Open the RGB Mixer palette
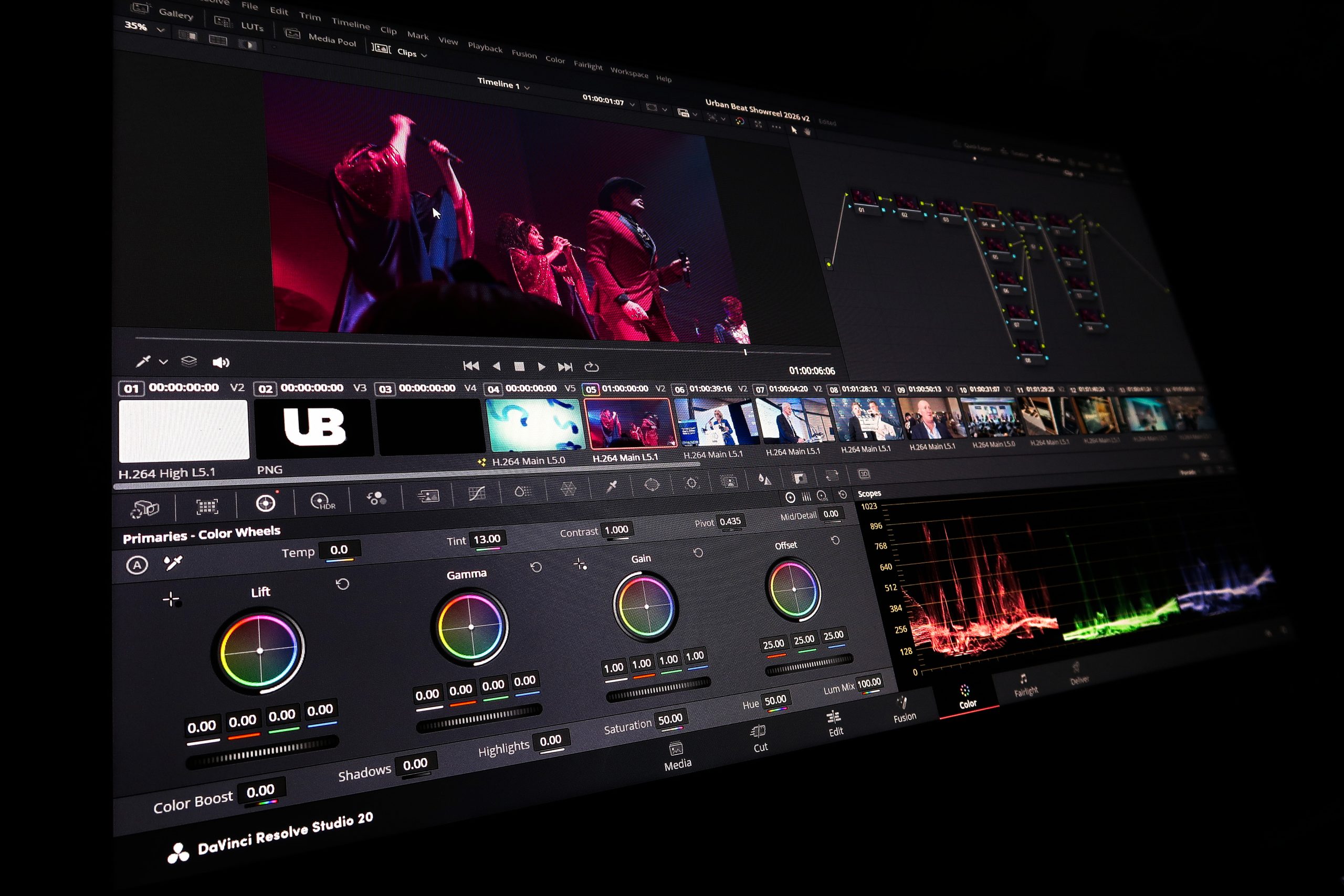 376,498
